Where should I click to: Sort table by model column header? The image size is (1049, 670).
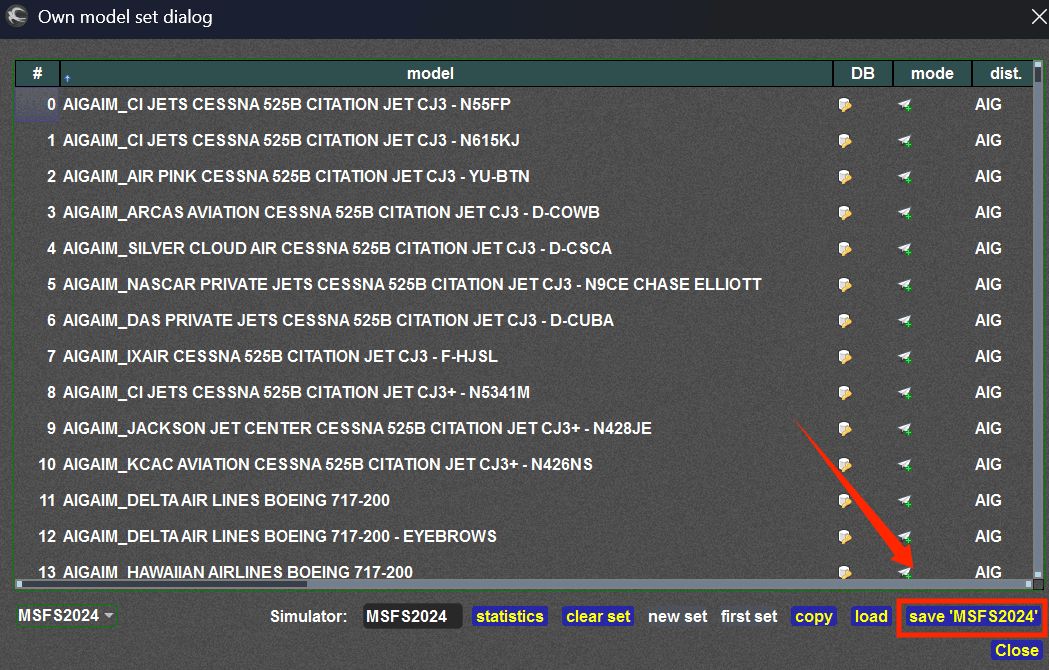tap(446, 74)
